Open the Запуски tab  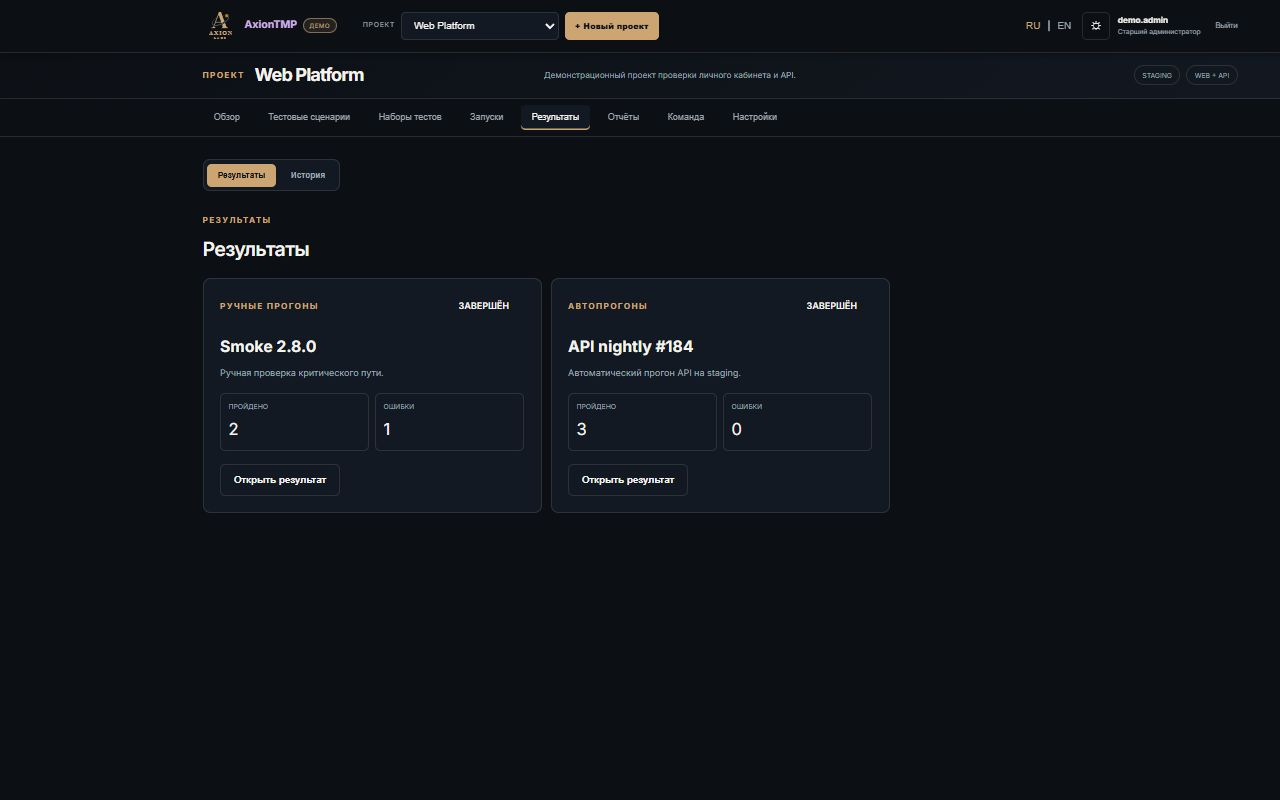pyautogui.click(x=487, y=117)
